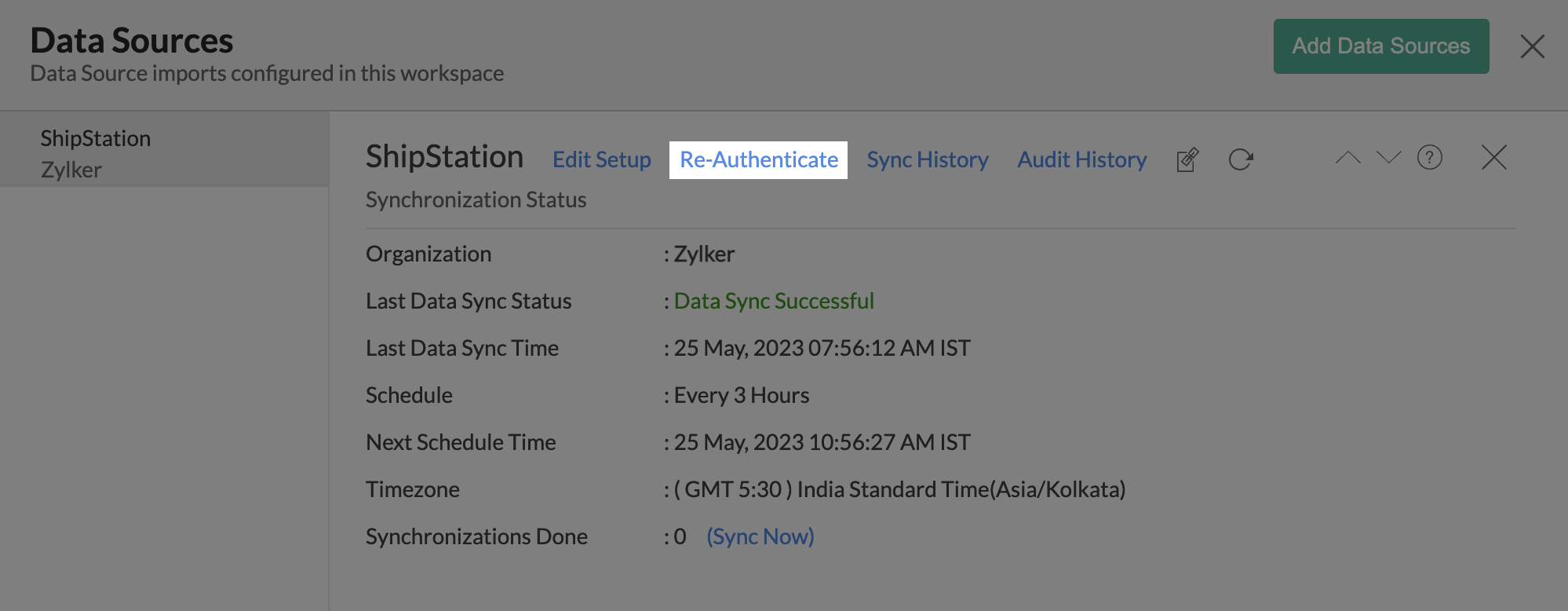Click the refresh sync icon
Viewport: 1568px width, 611px height.
point(1241,159)
